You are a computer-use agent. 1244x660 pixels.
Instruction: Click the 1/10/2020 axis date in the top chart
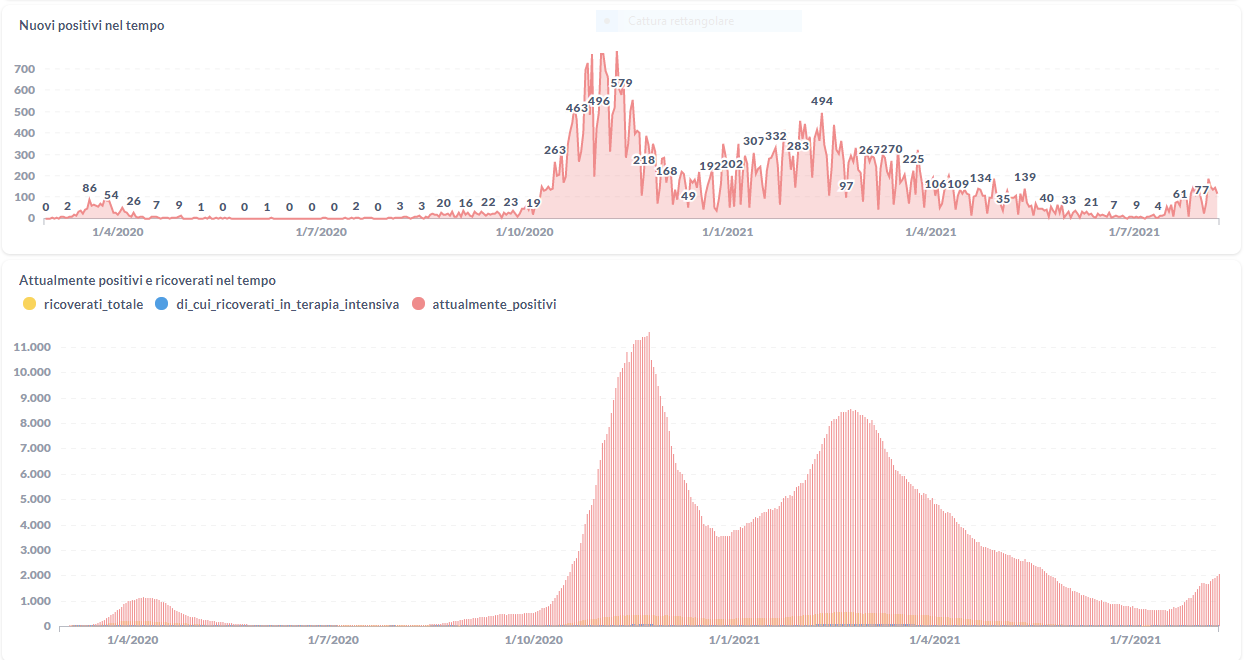coord(525,232)
